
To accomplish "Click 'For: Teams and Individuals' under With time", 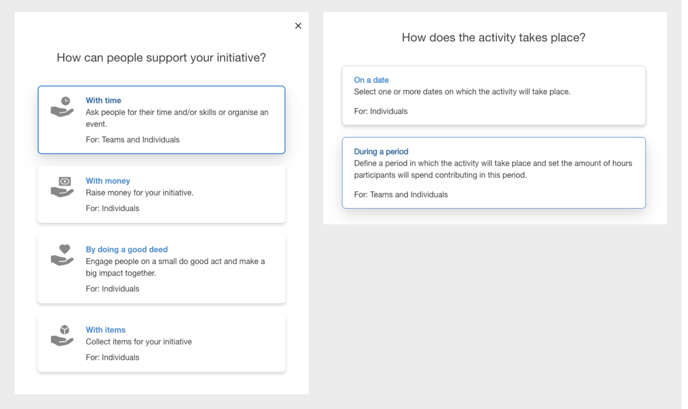I will [x=133, y=140].
